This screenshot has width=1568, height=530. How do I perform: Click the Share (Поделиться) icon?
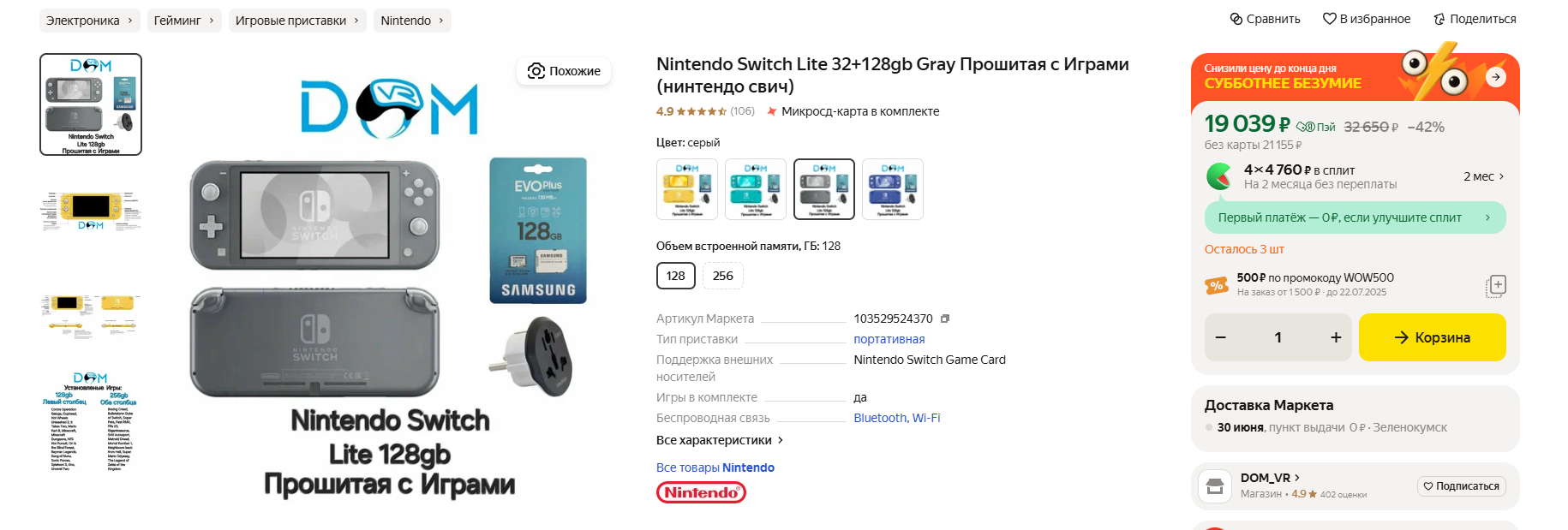click(x=1439, y=19)
